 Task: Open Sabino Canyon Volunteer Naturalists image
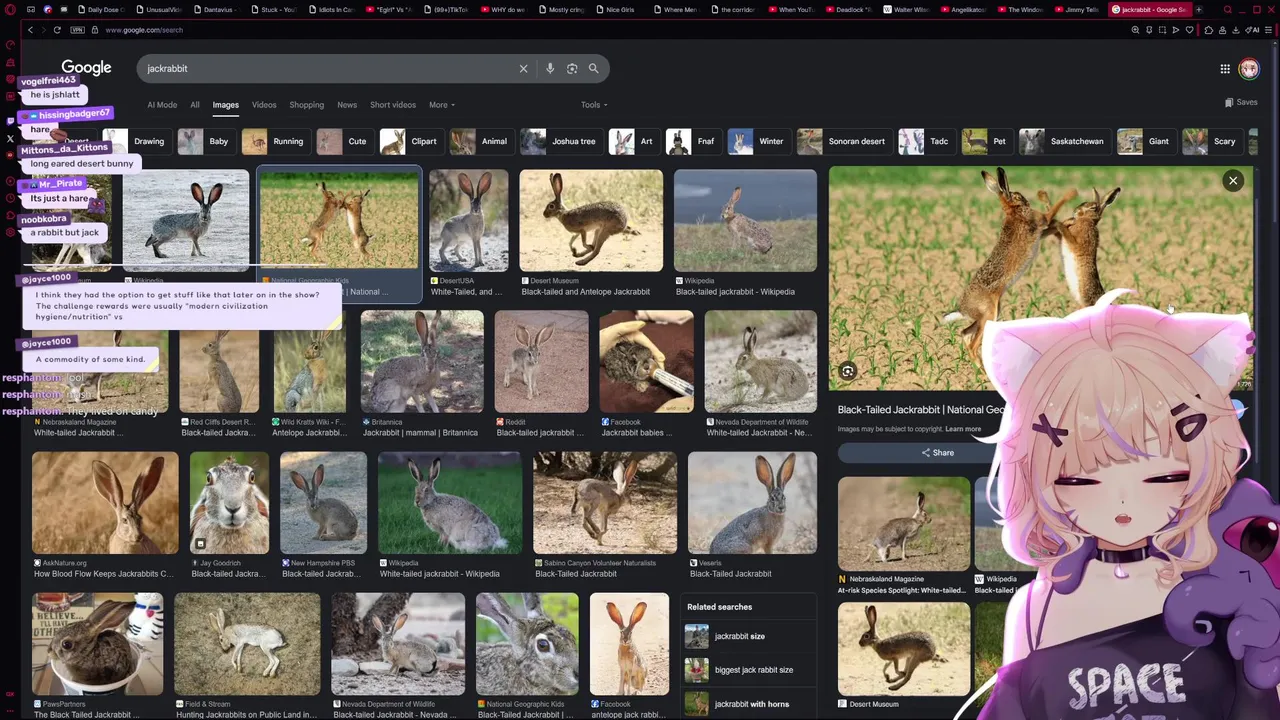coord(605,503)
